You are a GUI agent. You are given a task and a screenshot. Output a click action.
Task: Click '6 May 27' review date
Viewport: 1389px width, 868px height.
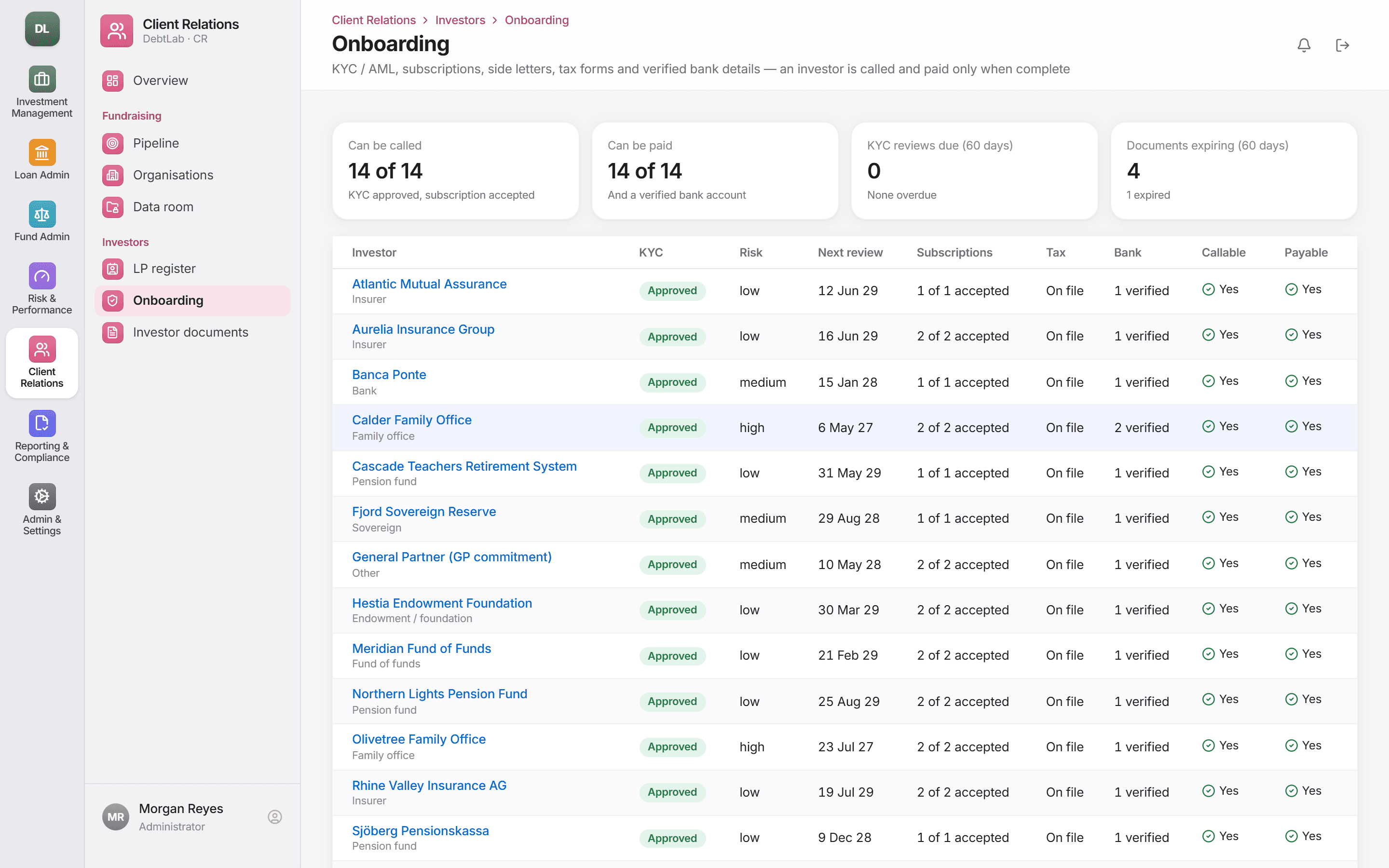tap(845, 428)
